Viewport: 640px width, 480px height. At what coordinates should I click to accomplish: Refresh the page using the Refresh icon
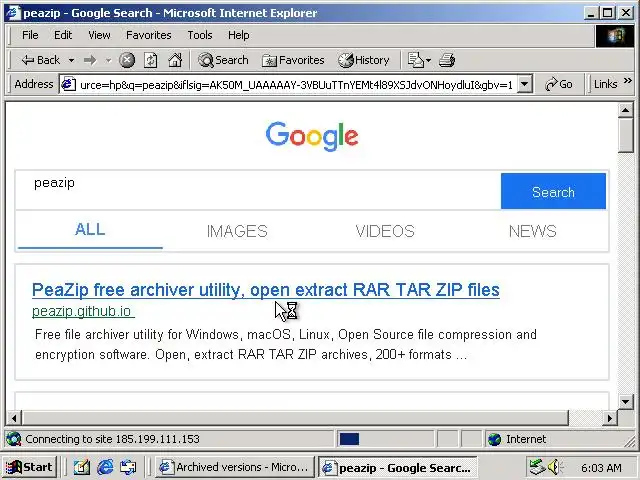(151, 60)
